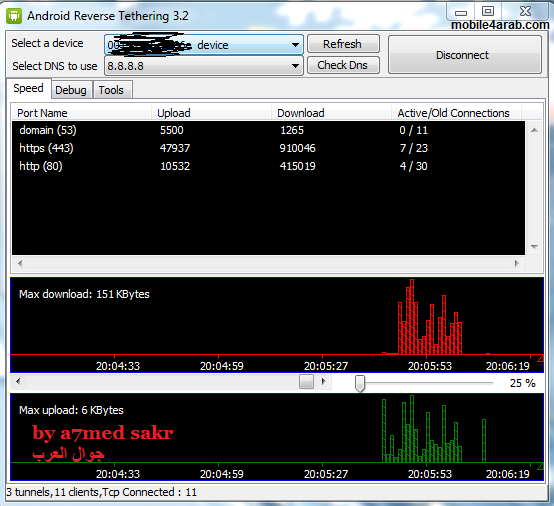Image resolution: width=554 pixels, height=506 pixels.
Task: Open the Tools tab
Action: 111,90
